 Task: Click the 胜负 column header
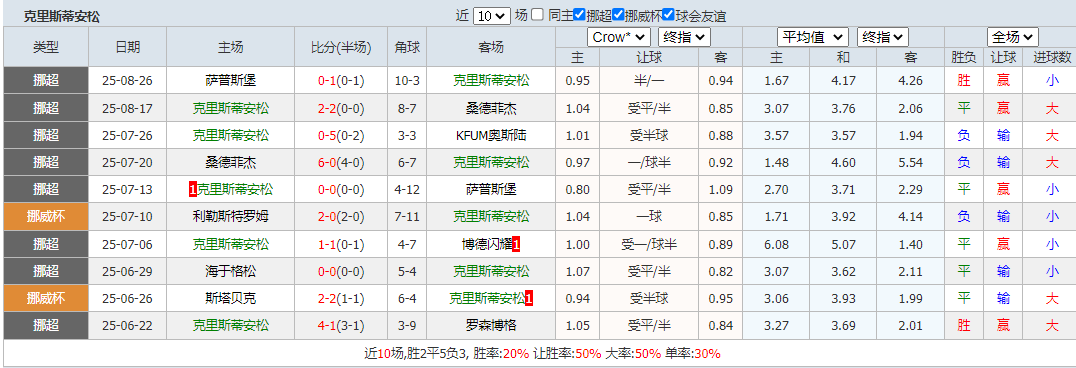point(964,58)
